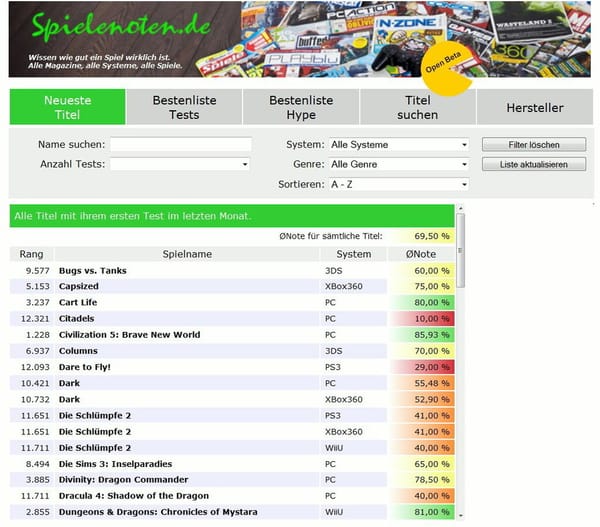The height and width of the screenshot is (527, 600).
Task: Open the Bestenliste Tests tab
Action: [x=184, y=107]
